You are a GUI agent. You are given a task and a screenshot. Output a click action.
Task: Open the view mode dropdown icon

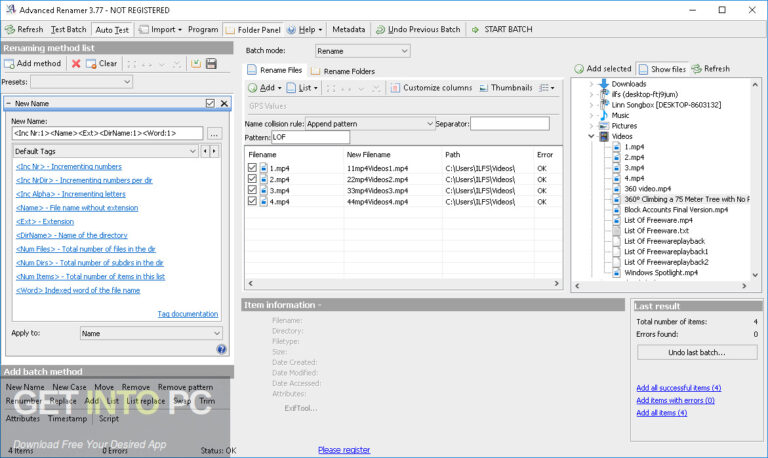(x=547, y=88)
